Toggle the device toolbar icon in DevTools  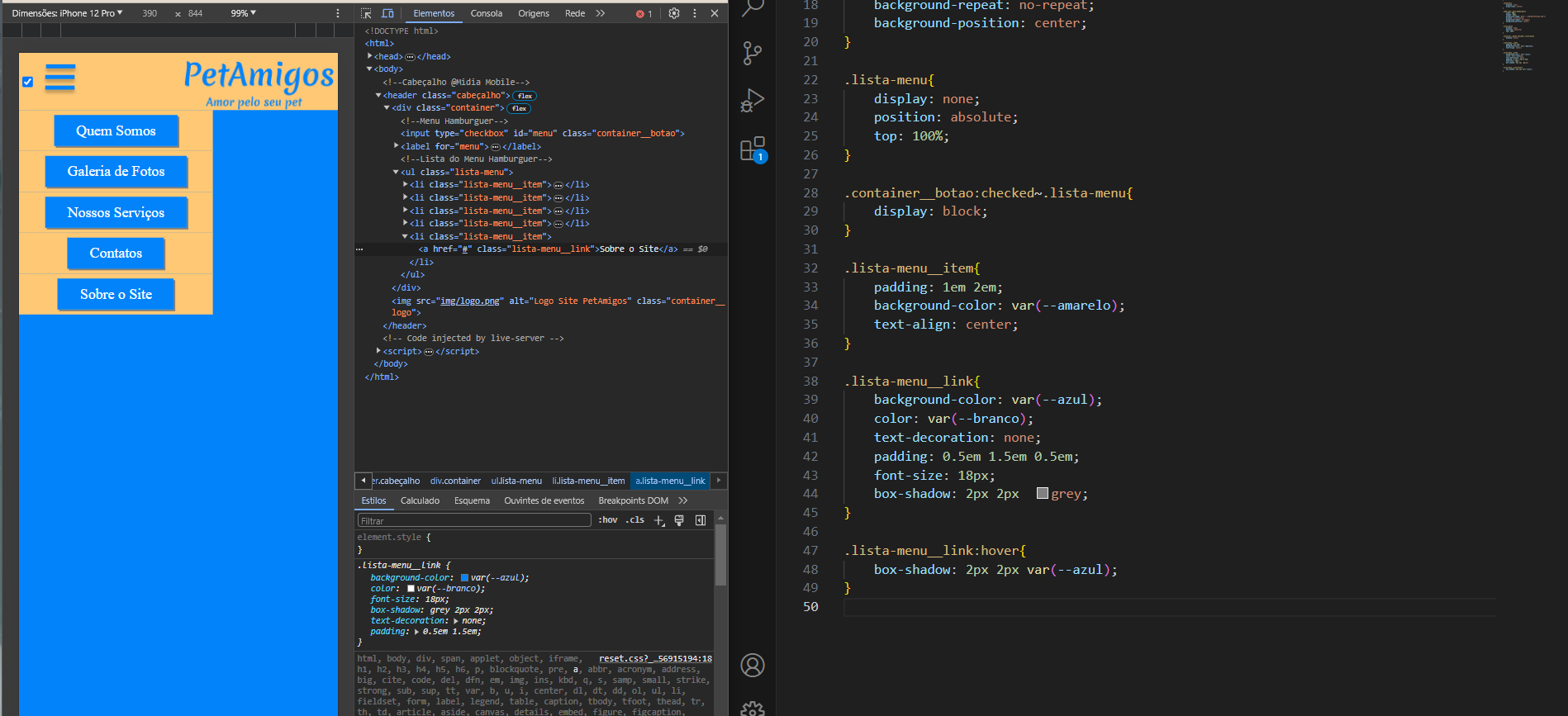coord(387,13)
